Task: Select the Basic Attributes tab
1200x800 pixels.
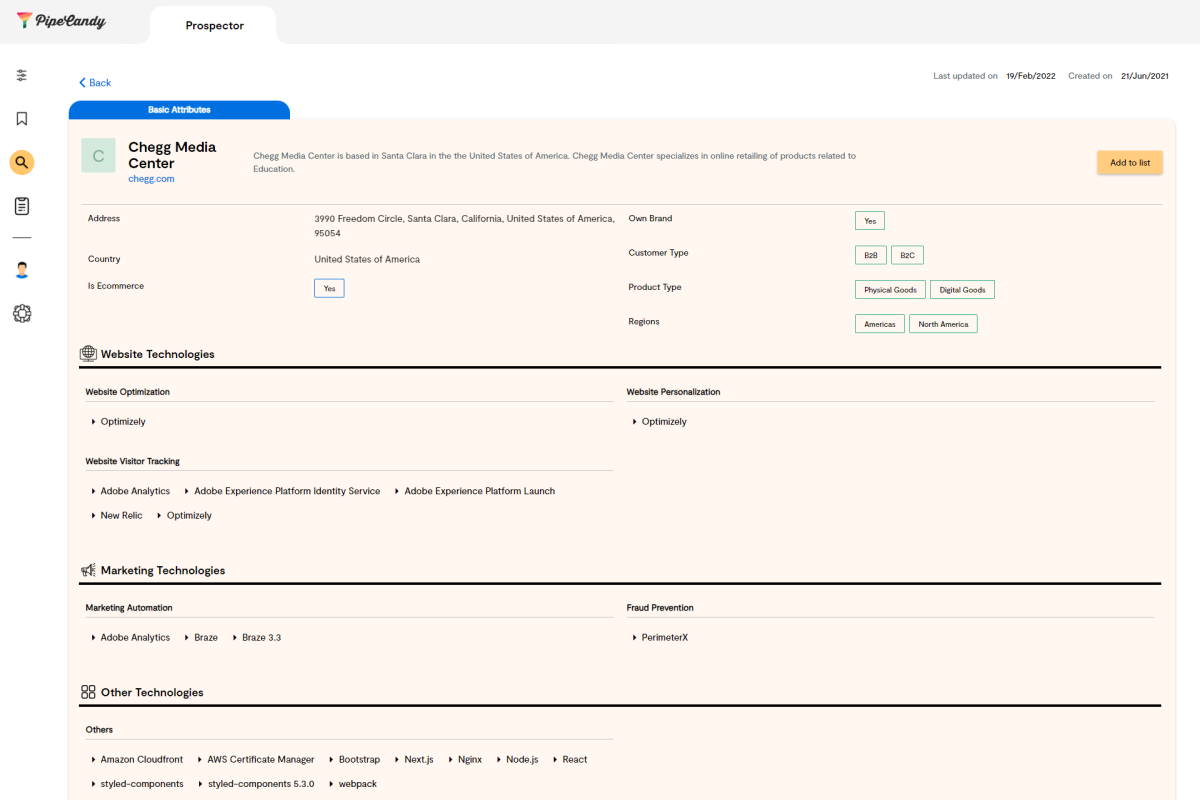Action: (x=179, y=110)
